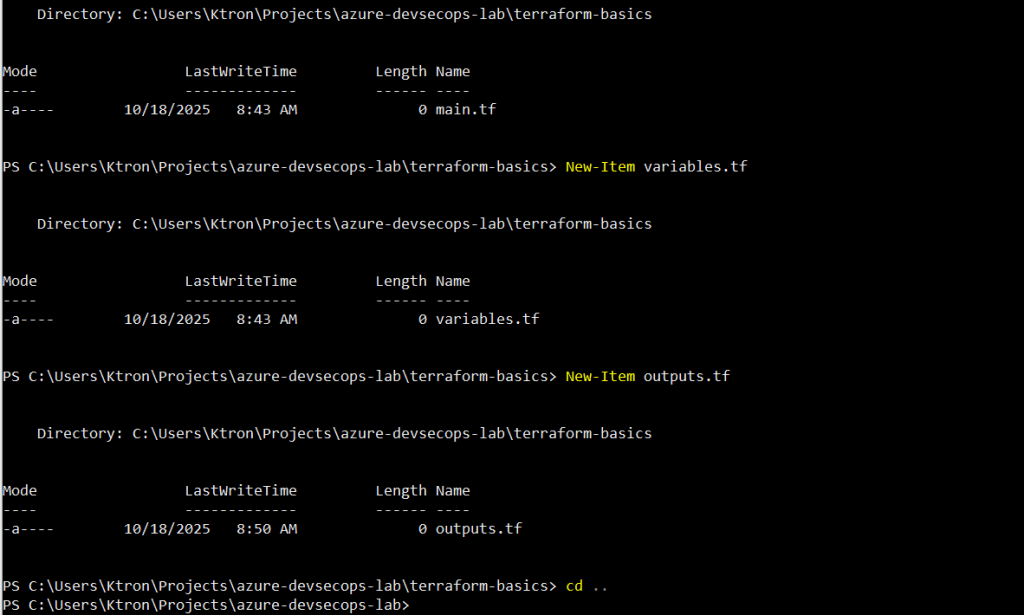Click the variables.tf argument after New-Item
This screenshot has height=615, width=1024.
695,167
